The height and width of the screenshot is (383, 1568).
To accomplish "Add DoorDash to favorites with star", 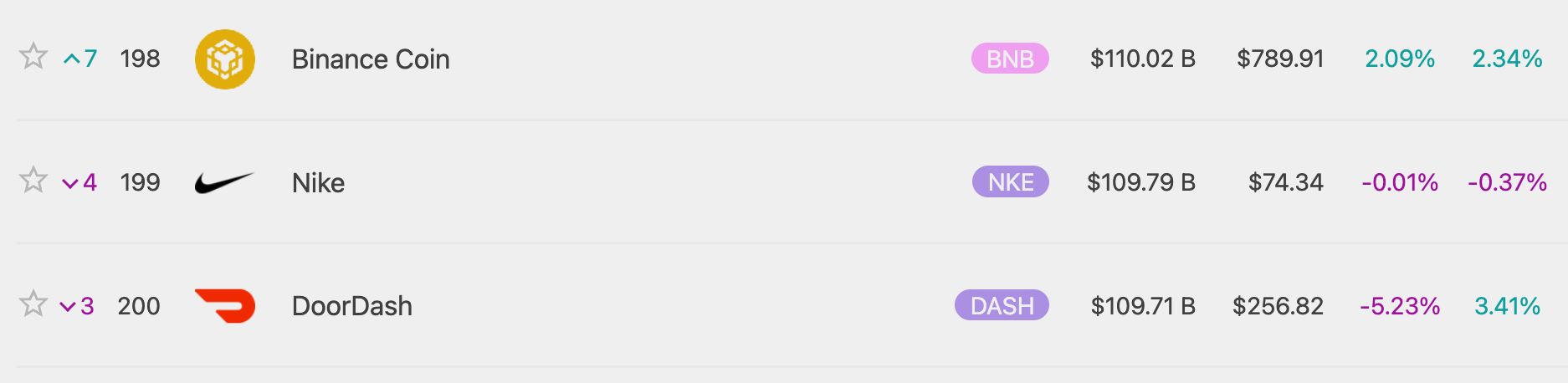I will 33,304.
